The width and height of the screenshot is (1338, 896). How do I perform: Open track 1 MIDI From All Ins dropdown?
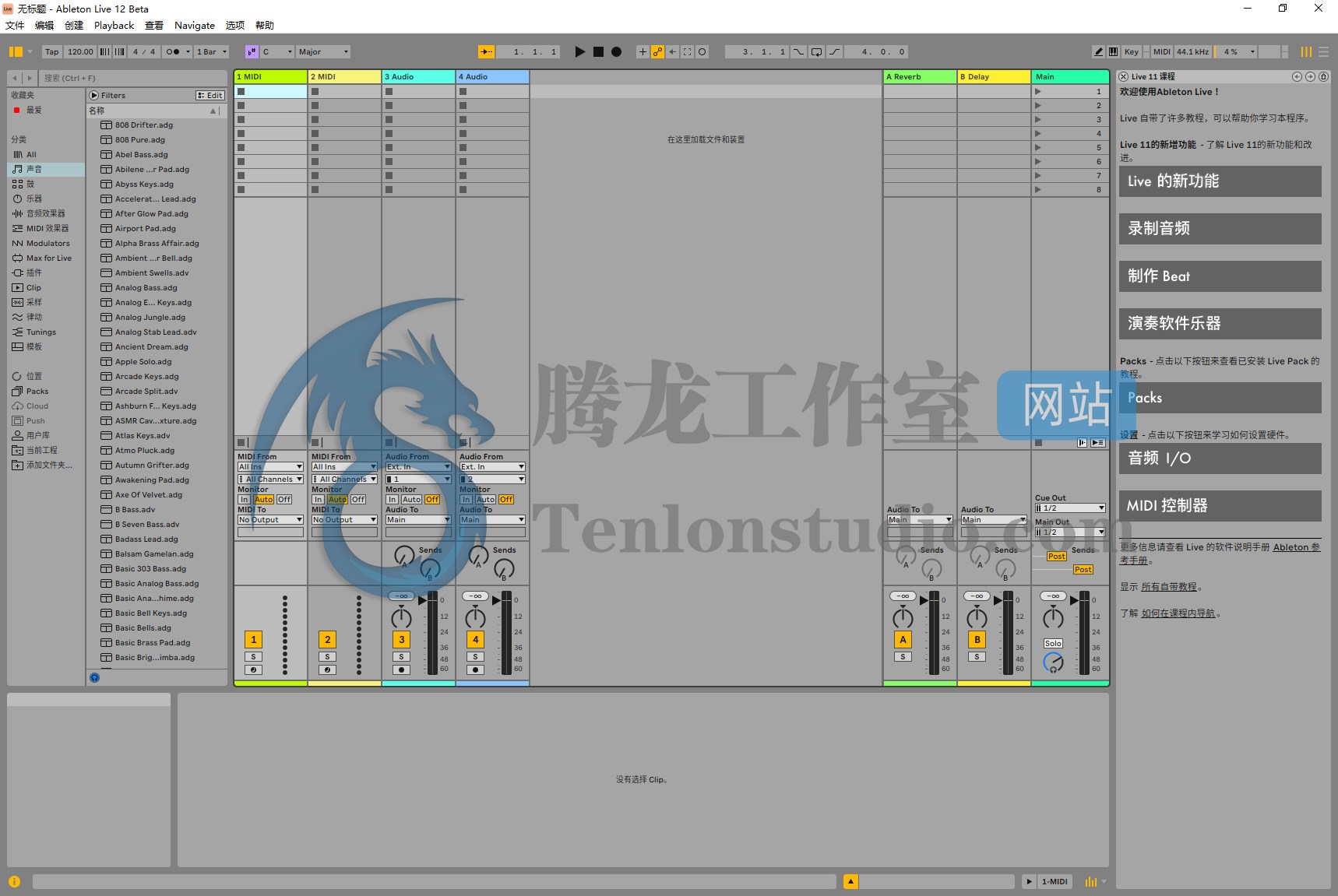[270, 467]
